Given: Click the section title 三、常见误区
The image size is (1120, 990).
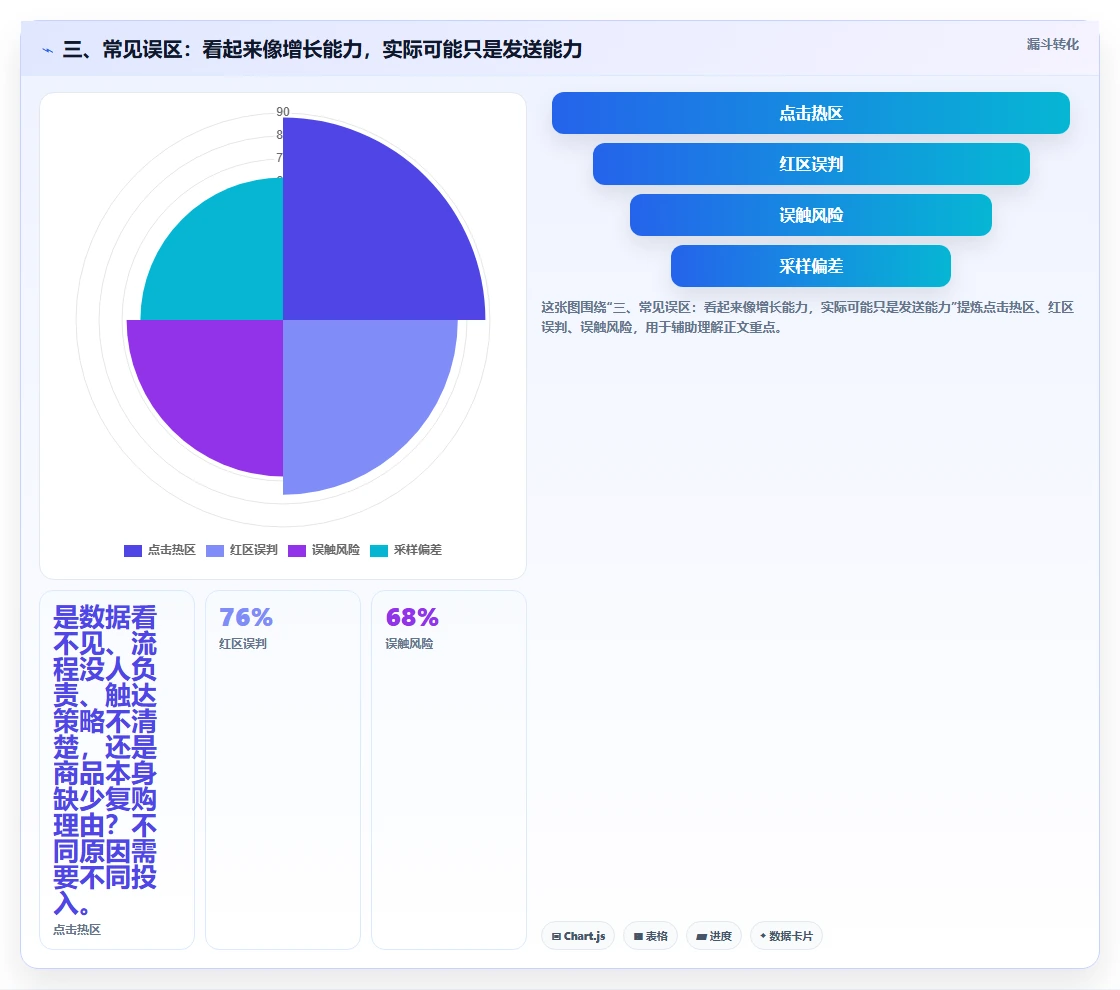Looking at the screenshot, I should coord(322,49).
